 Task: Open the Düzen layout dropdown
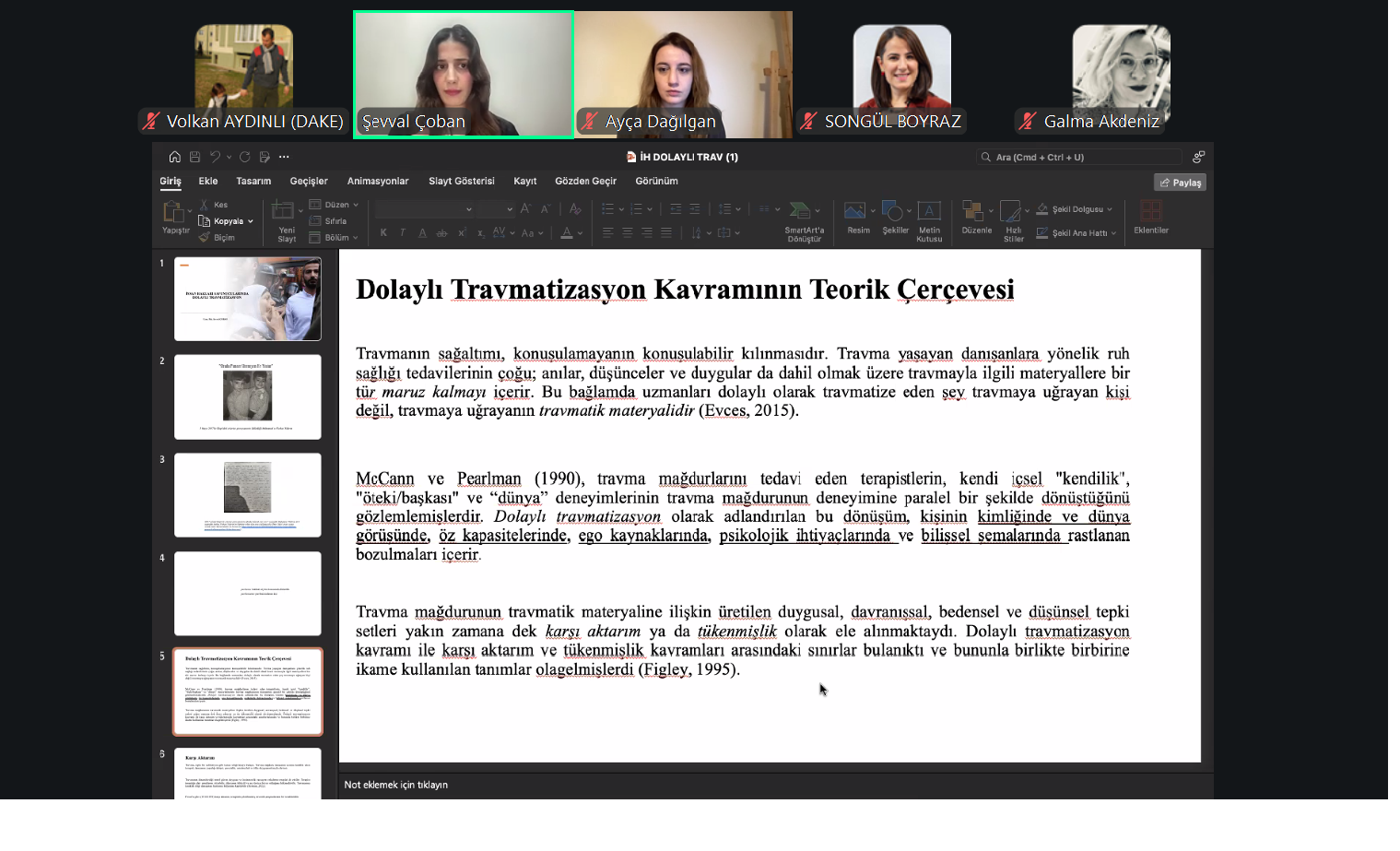pos(335,205)
